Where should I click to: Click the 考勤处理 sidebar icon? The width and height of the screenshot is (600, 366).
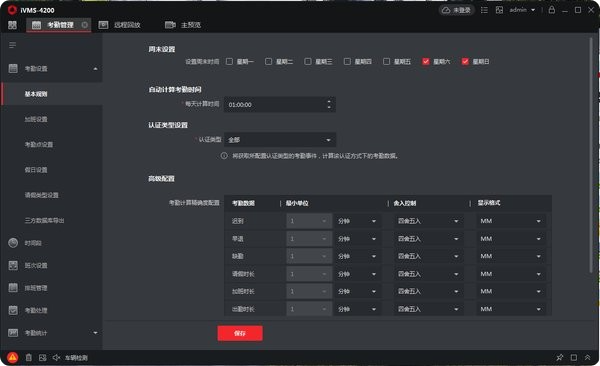pos(13,310)
